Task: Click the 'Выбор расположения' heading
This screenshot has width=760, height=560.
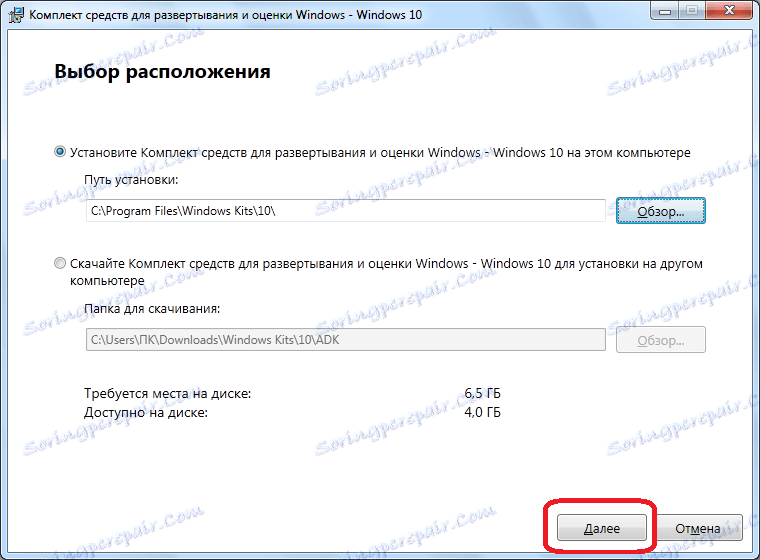Action: tap(162, 71)
